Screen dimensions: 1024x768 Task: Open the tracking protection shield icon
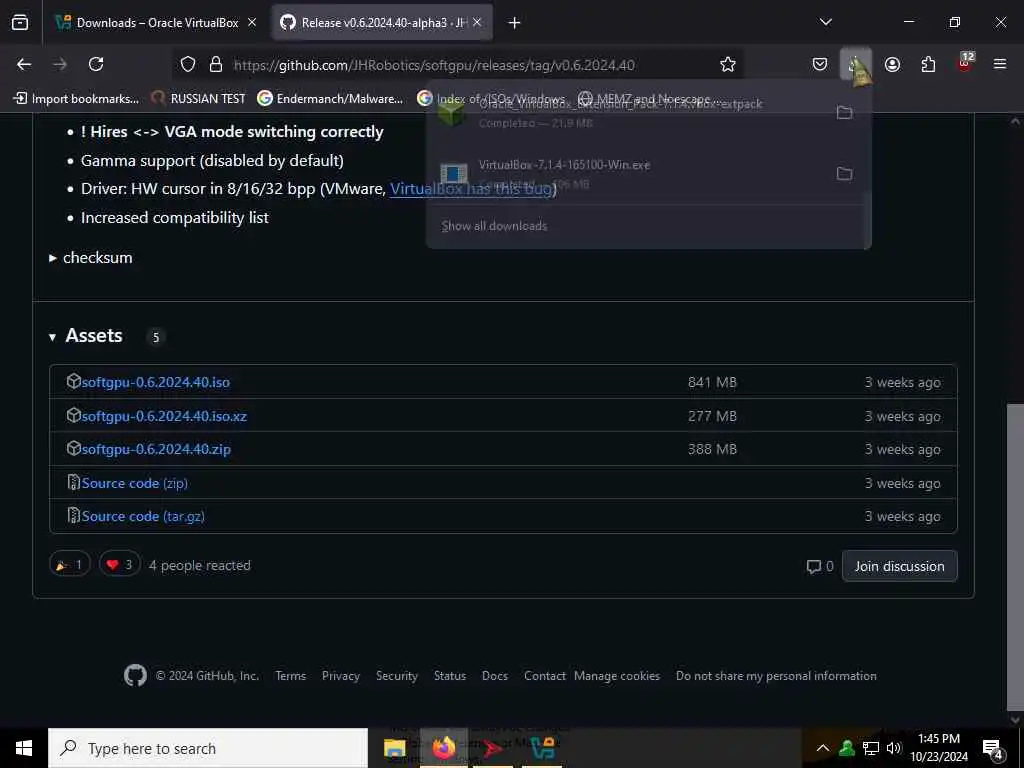(188, 64)
